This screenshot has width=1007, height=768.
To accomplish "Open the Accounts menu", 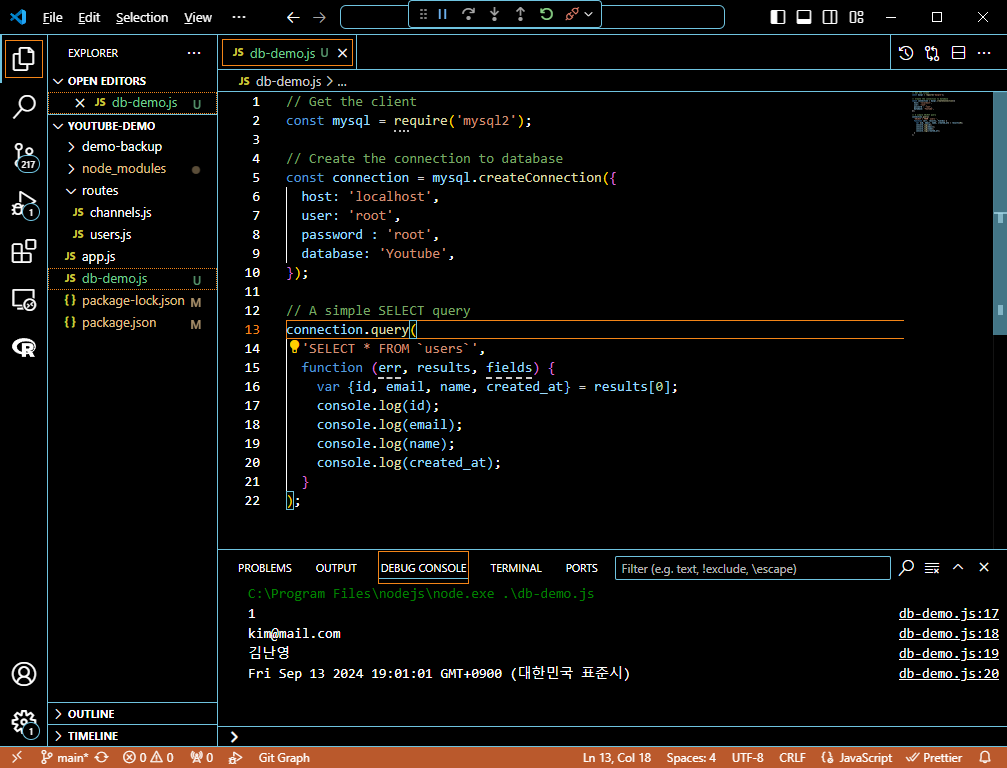I will tap(24, 674).
